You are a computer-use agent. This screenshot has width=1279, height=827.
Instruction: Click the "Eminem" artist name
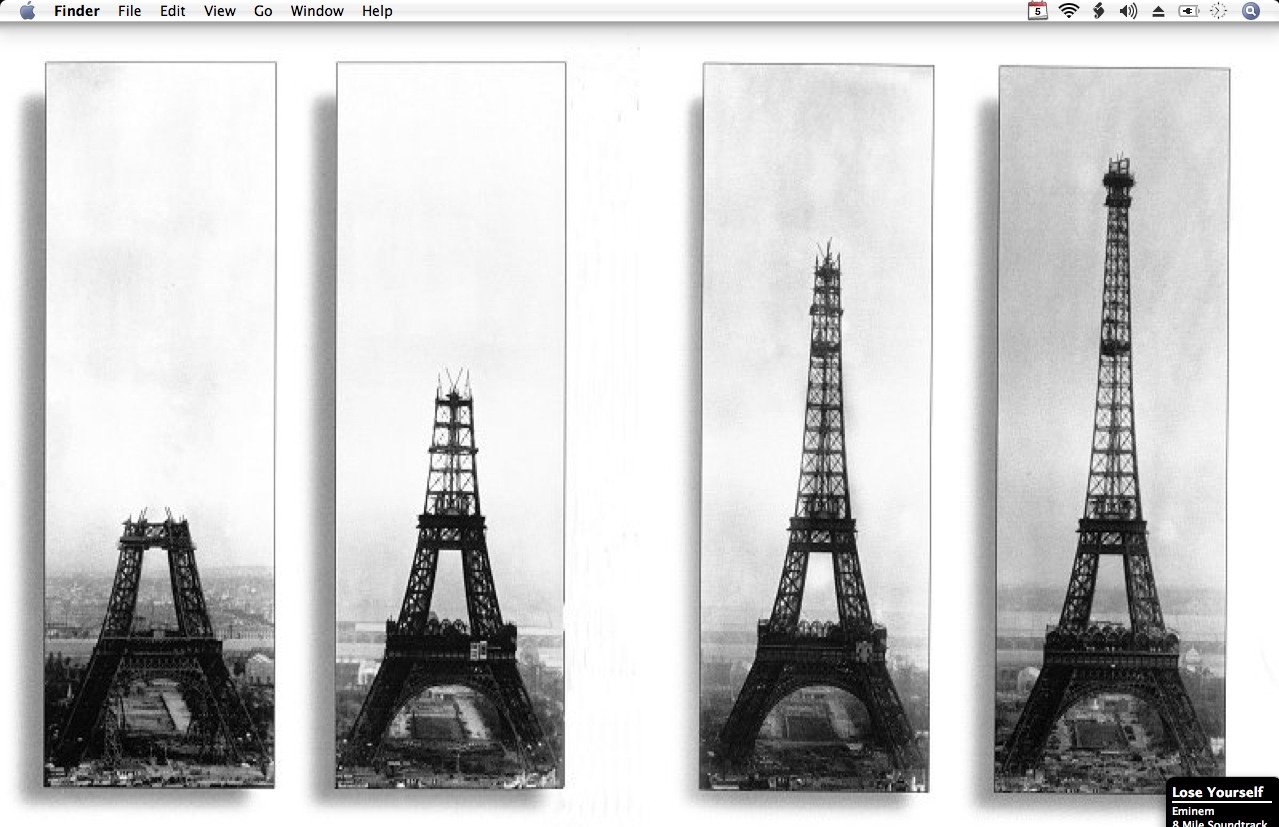pos(1191,811)
